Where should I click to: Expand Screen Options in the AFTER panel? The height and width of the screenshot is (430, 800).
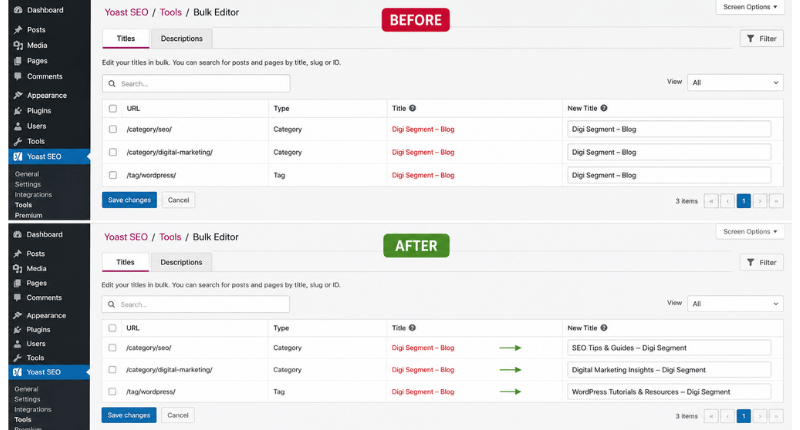(x=750, y=232)
